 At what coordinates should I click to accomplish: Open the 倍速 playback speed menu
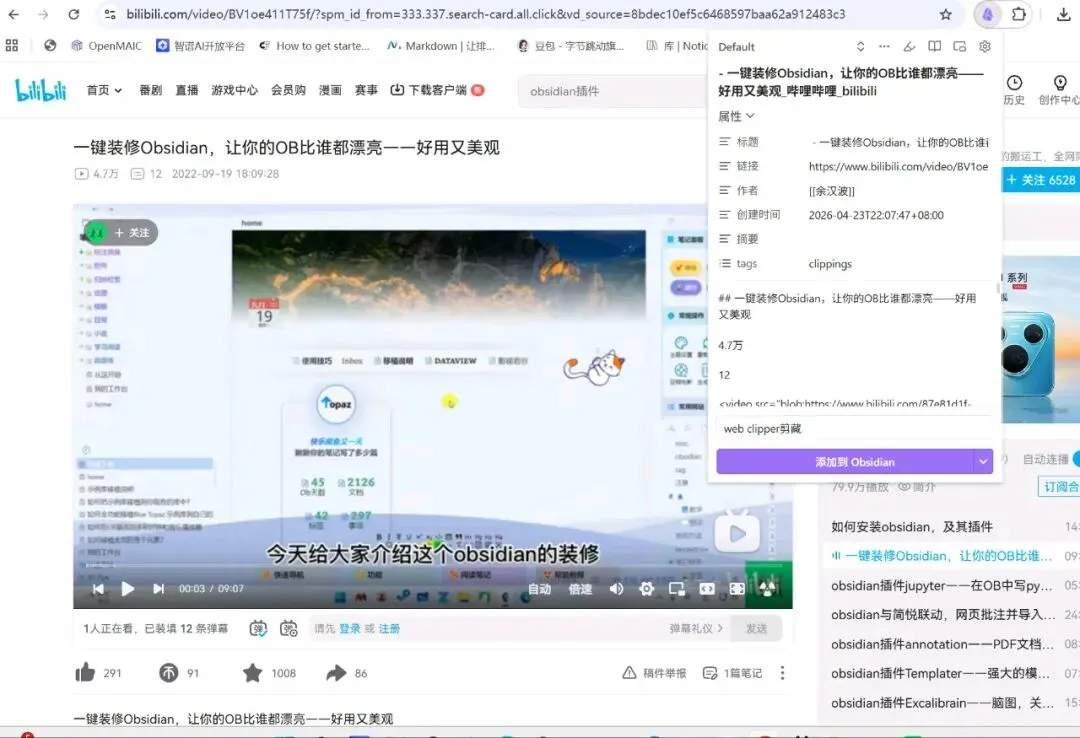click(x=580, y=589)
